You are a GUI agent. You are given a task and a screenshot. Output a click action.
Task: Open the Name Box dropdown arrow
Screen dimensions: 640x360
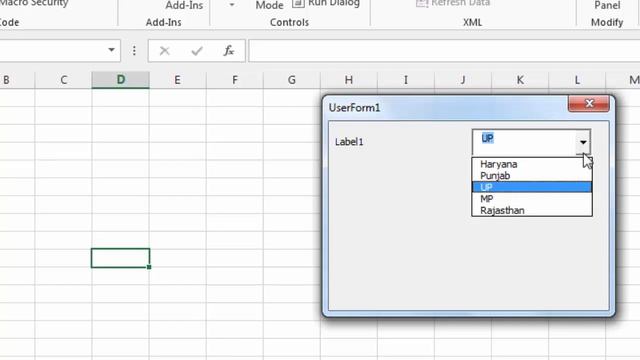pyautogui.click(x=111, y=50)
